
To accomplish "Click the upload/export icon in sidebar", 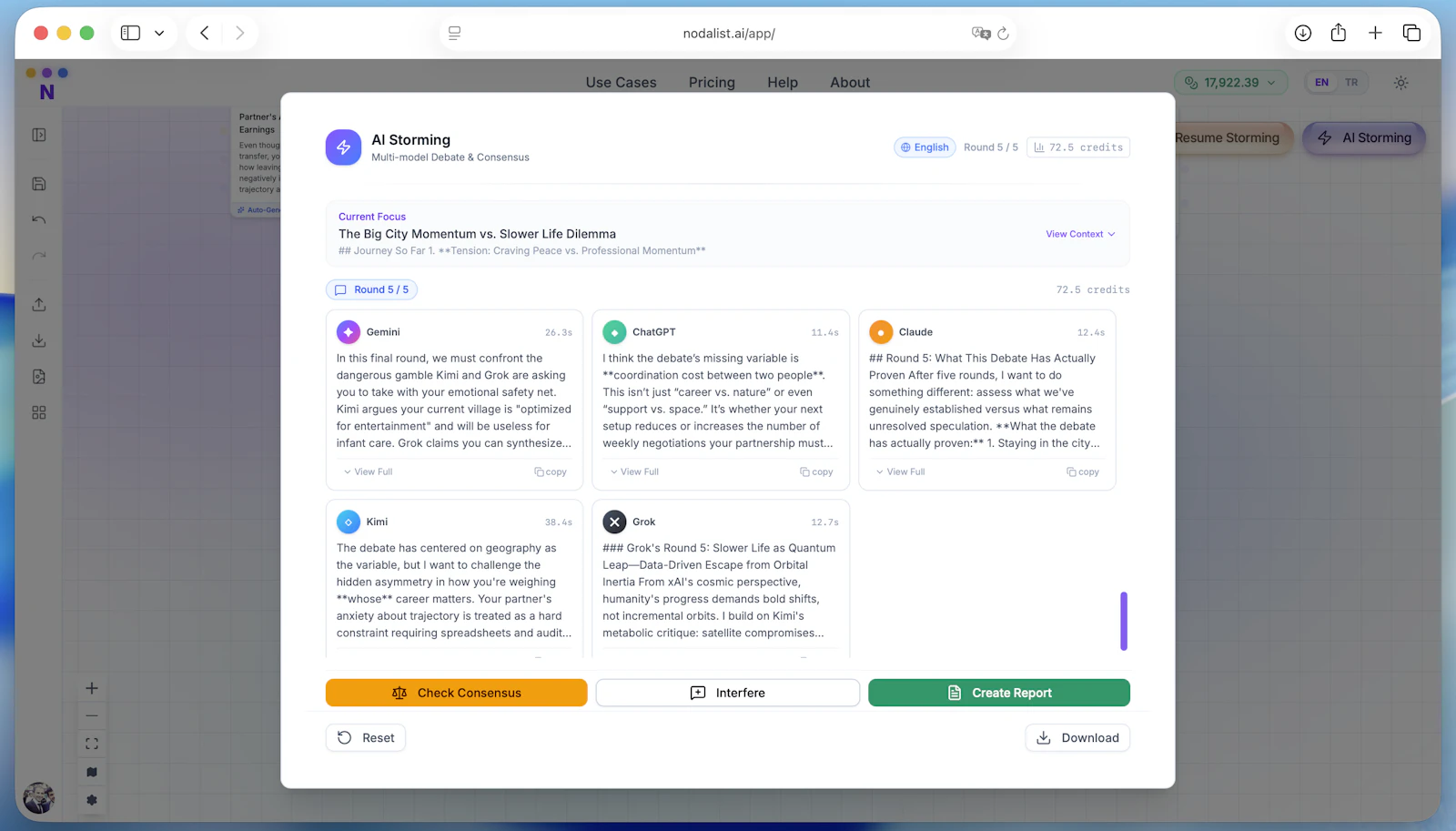I will click(39, 304).
